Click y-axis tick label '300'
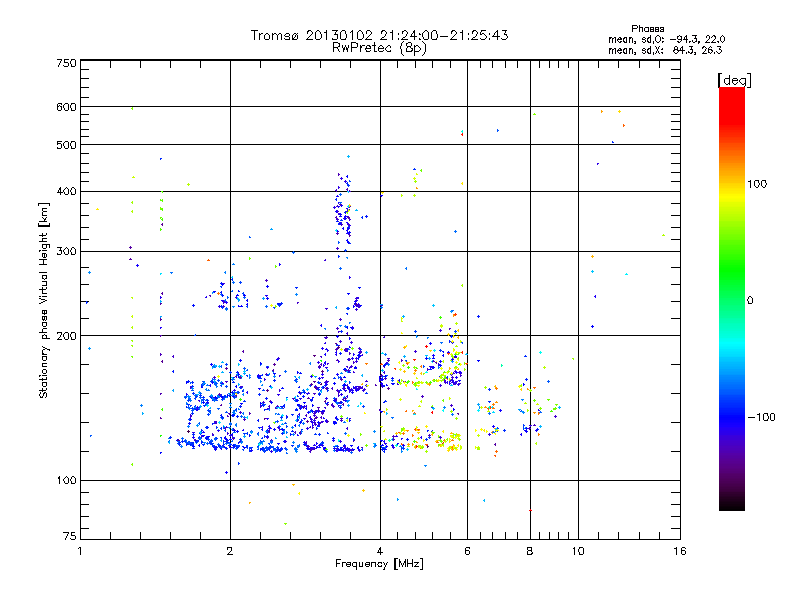The image size is (800, 600). (66, 252)
